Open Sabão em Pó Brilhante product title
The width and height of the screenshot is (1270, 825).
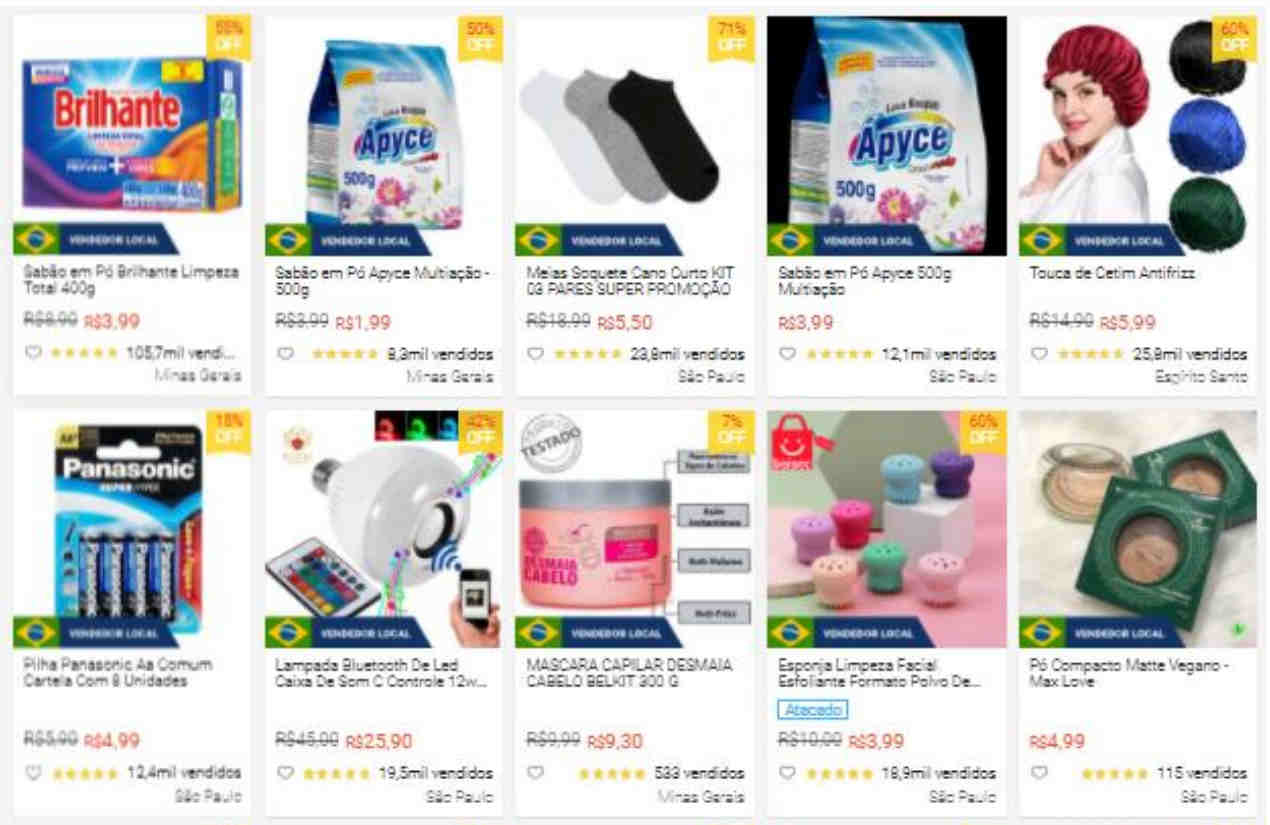131,281
